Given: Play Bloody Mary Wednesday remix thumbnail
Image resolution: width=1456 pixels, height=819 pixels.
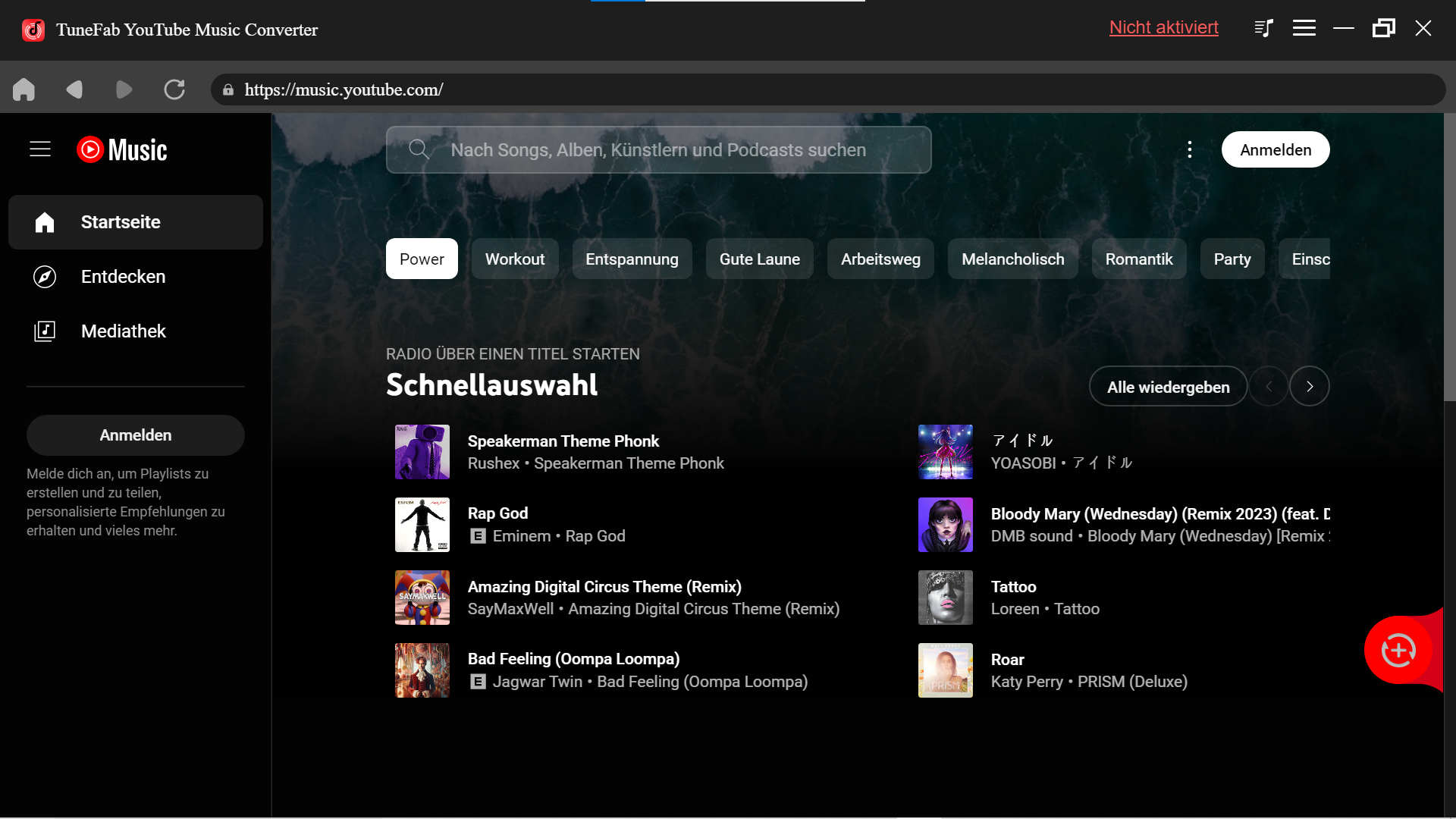Looking at the screenshot, I should [x=946, y=525].
